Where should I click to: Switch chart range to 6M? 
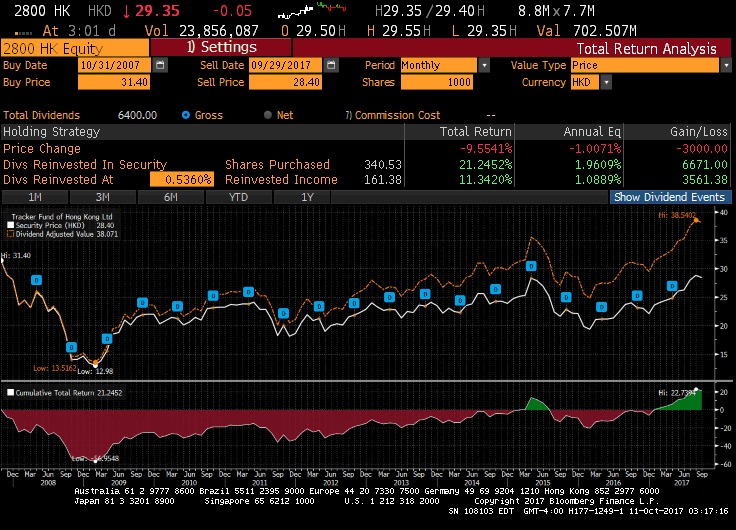[171, 197]
